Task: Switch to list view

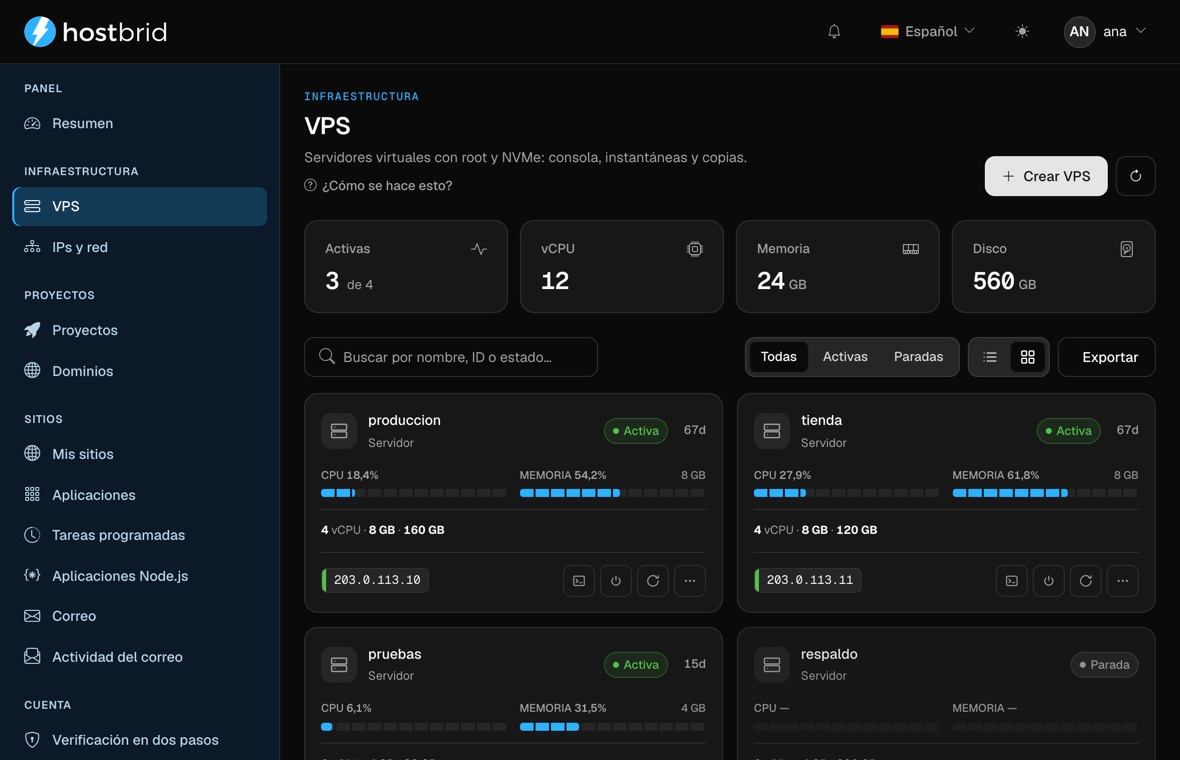Action: click(x=990, y=357)
